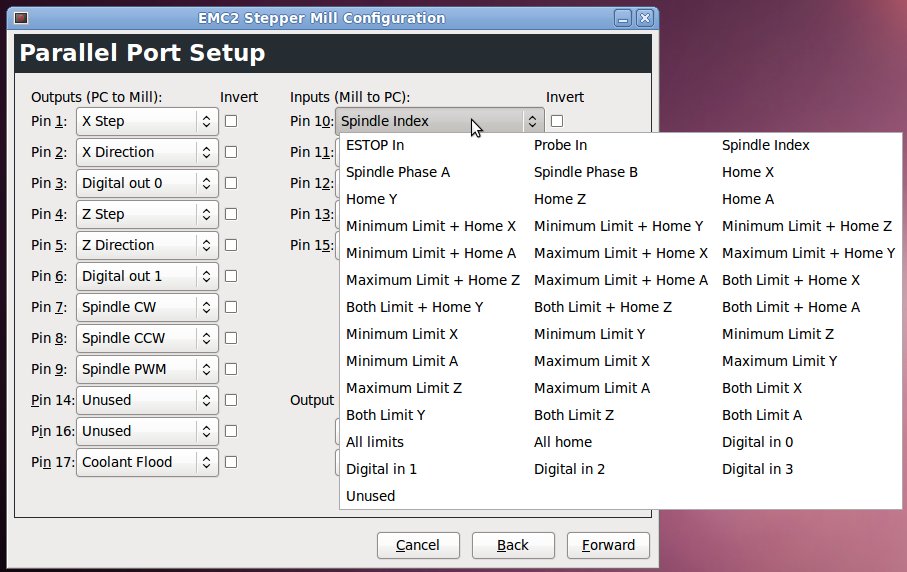Go Back to previous page

pyautogui.click(x=513, y=545)
